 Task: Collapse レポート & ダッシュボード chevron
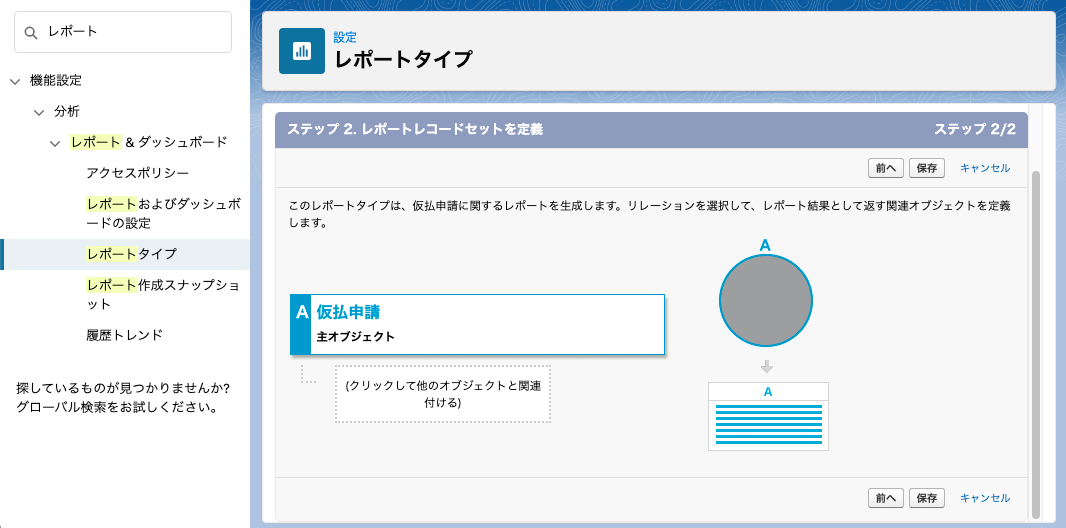56,143
